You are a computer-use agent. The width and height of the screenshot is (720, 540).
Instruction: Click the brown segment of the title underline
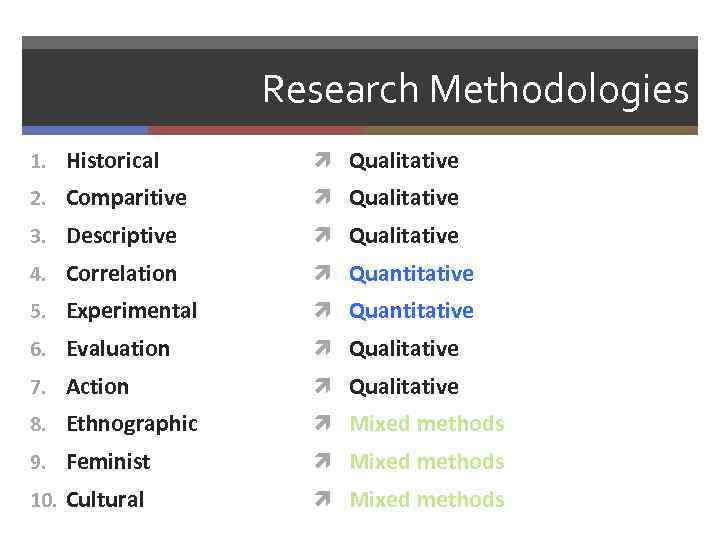click(530, 130)
